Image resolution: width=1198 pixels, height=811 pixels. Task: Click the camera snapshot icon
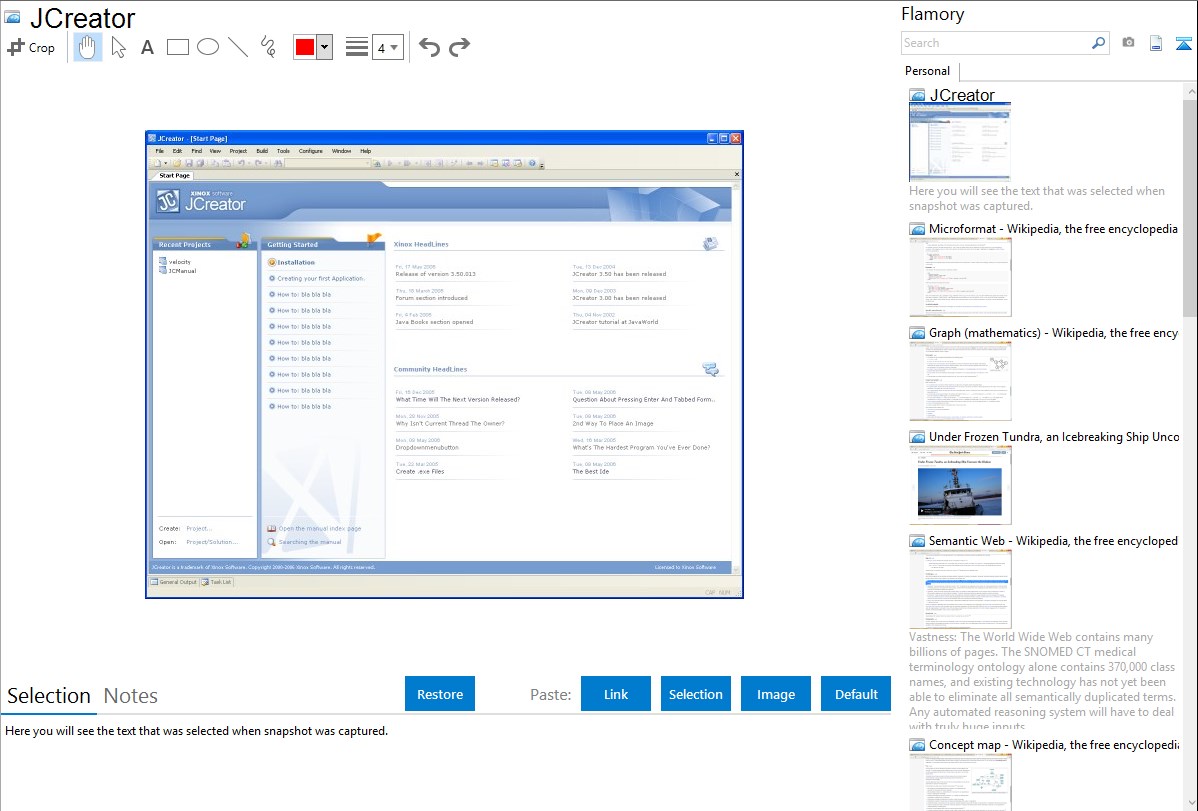1128,43
